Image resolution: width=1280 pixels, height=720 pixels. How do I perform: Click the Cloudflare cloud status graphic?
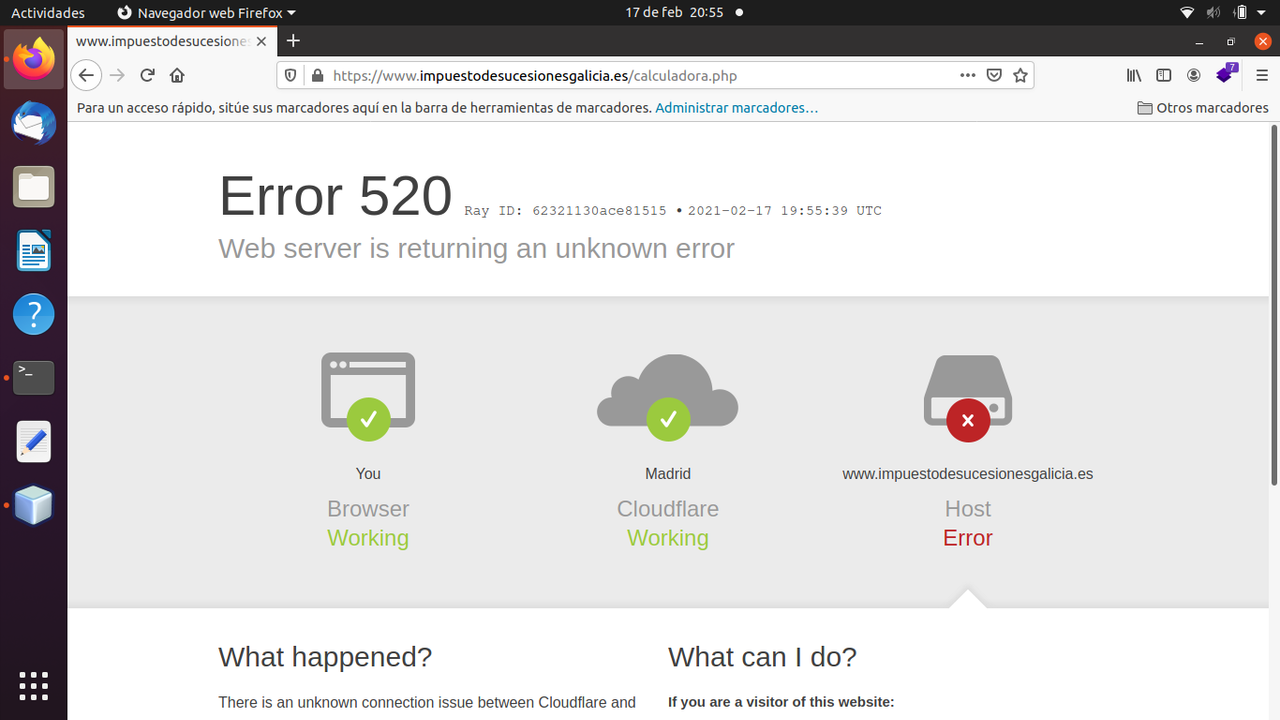pos(668,397)
